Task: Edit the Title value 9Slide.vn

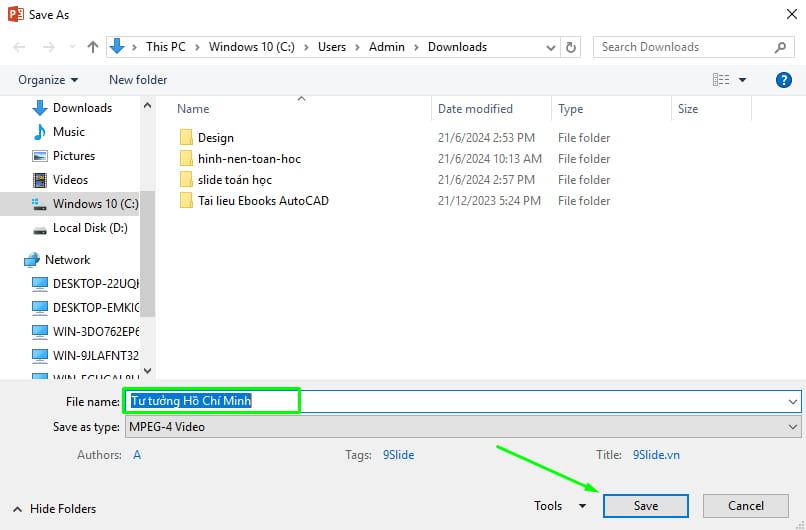Action: coord(656,455)
